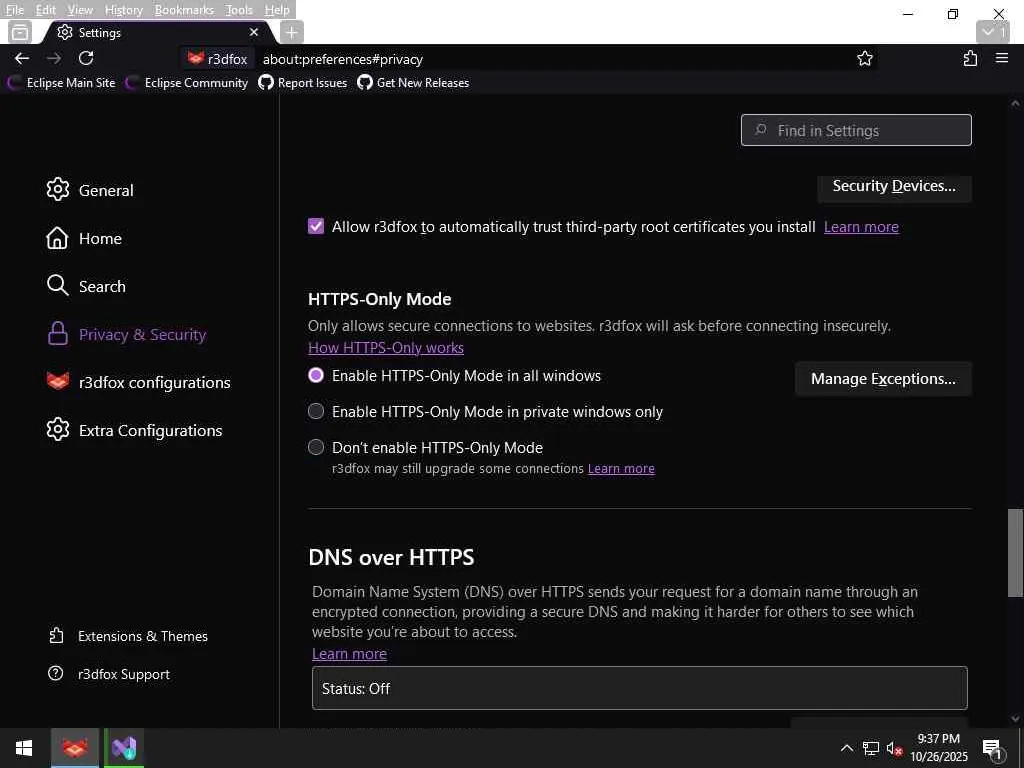Screen dimensions: 1024x768
Task: Close the Settings tab
Action: (x=254, y=32)
